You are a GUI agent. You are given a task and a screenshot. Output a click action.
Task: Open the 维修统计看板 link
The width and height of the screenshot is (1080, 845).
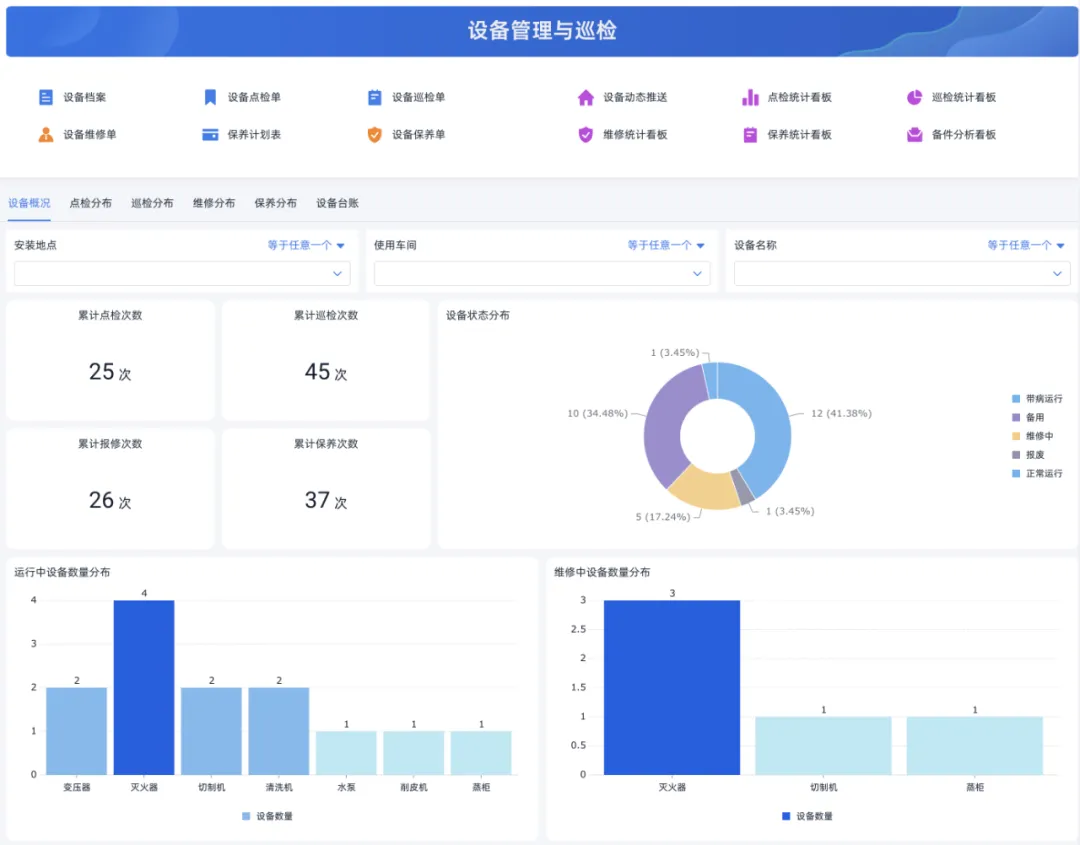[x=634, y=134]
